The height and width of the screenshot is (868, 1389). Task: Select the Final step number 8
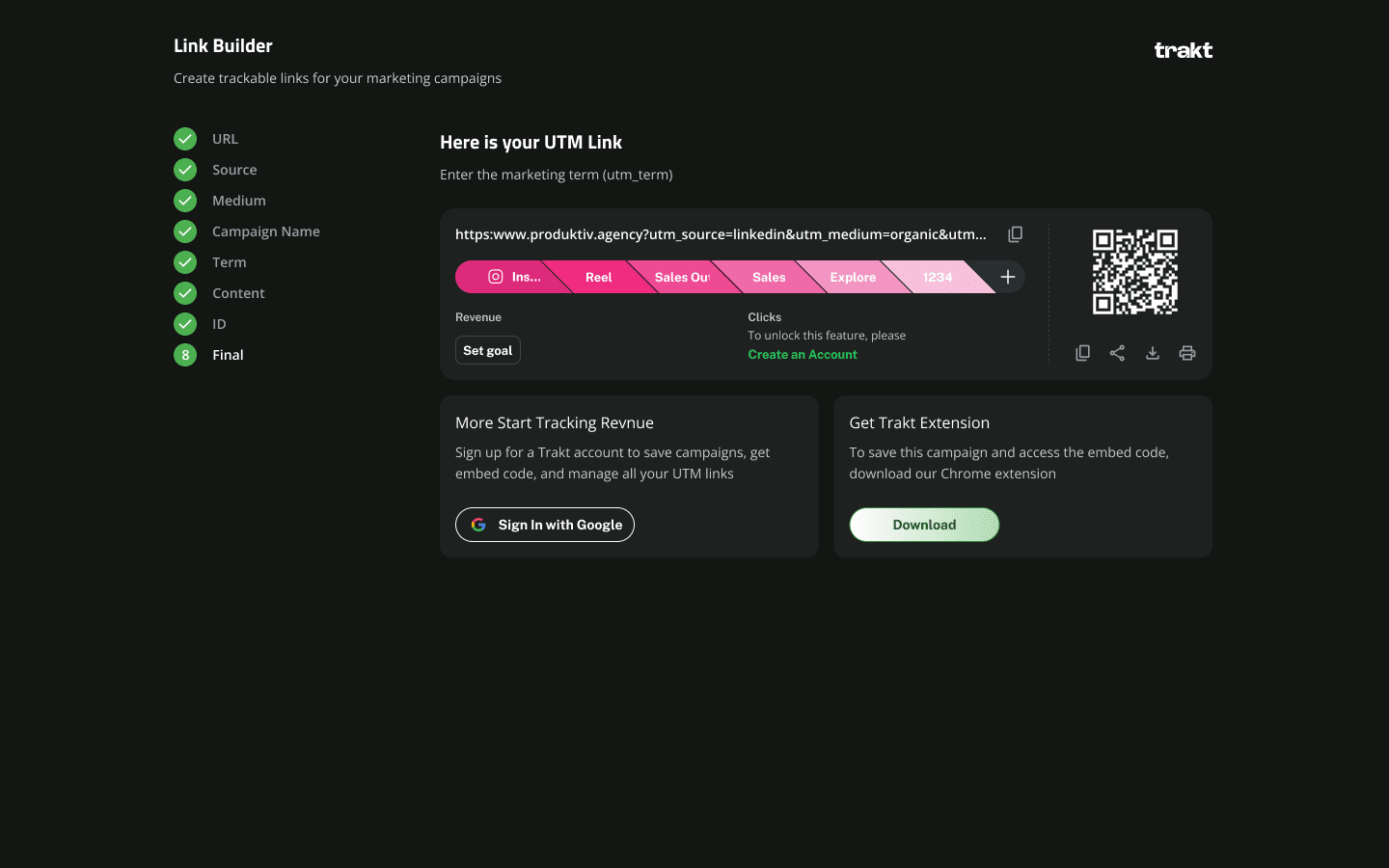(185, 355)
